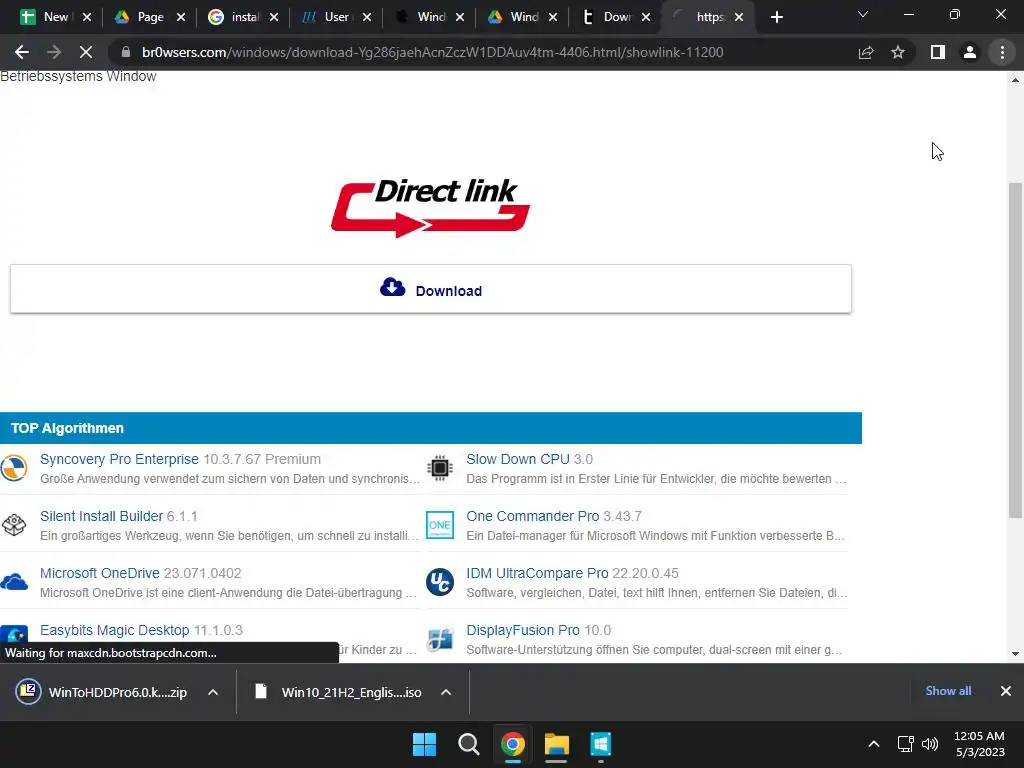Image resolution: width=1024 pixels, height=768 pixels.
Task: Click the forward navigation arrow
Action: [x=54, y=52]
